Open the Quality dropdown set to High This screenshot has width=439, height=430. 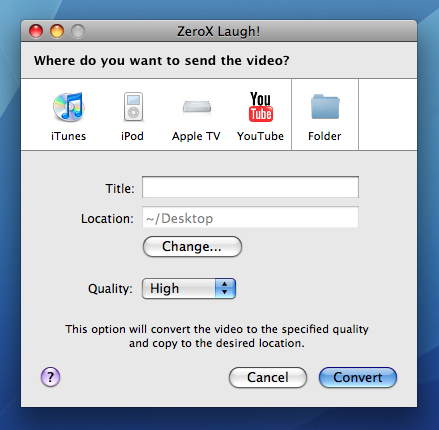tap(189, 288)
